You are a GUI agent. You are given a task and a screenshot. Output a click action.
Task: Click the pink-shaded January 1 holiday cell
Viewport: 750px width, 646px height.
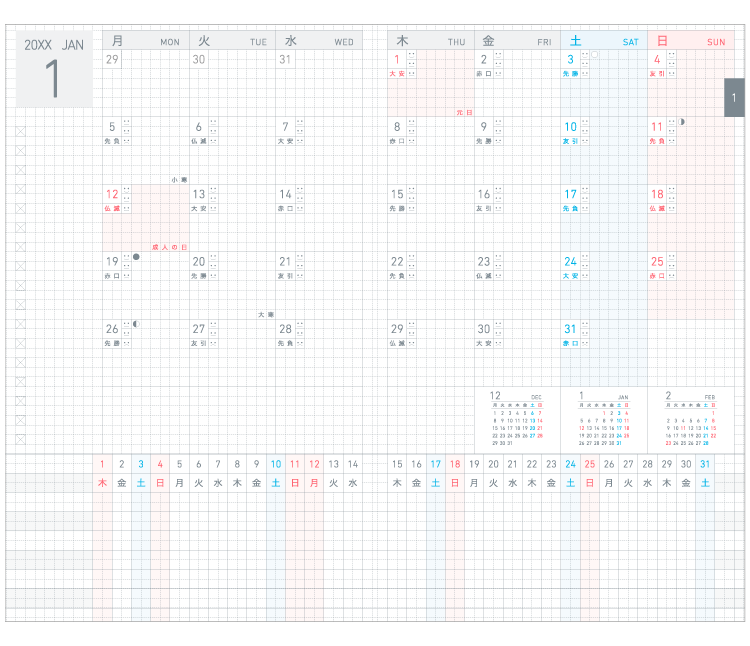tap(430, 84)
